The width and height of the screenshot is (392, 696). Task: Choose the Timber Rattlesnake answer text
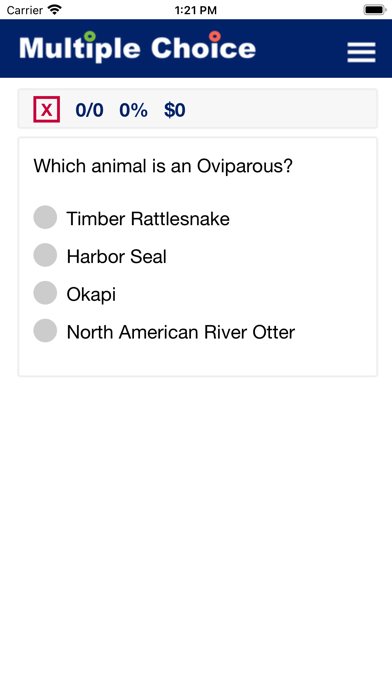click(148, 219)
